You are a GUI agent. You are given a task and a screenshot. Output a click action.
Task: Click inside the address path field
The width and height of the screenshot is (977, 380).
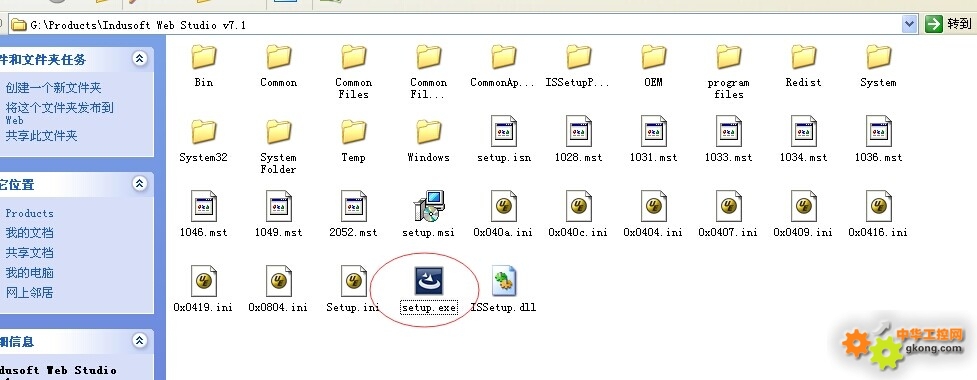(x=455, y=25)
